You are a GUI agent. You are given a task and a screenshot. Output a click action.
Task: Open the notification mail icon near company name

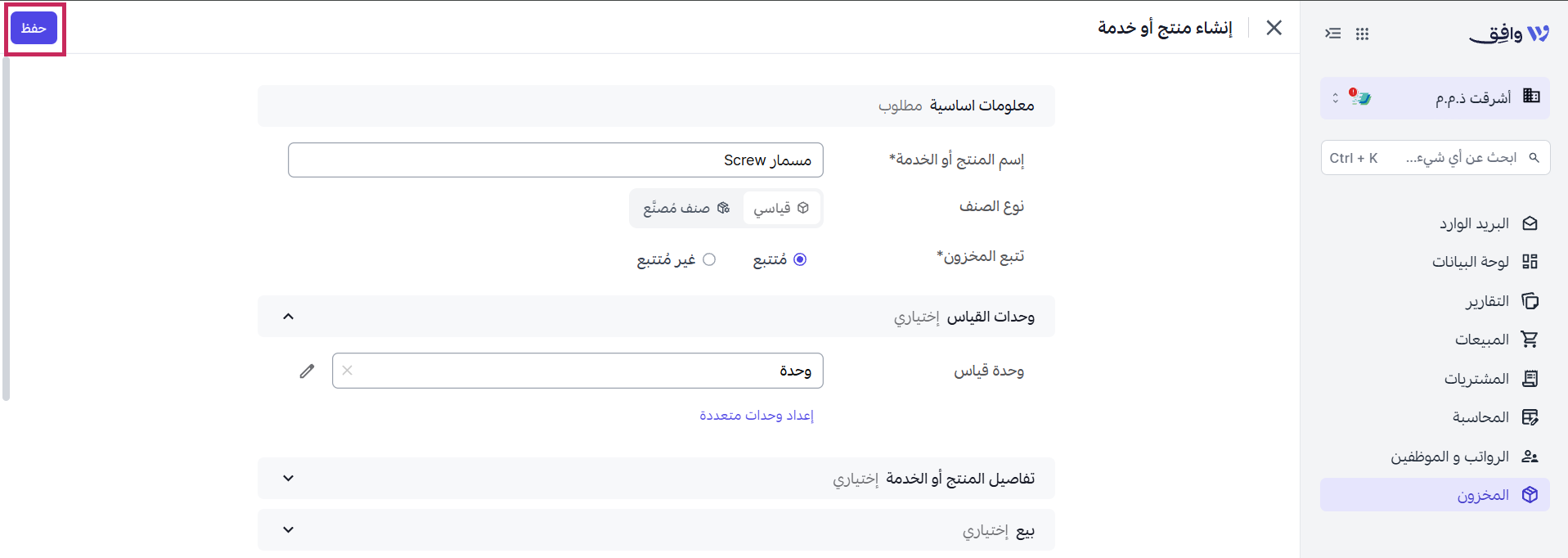(1360, 97)
